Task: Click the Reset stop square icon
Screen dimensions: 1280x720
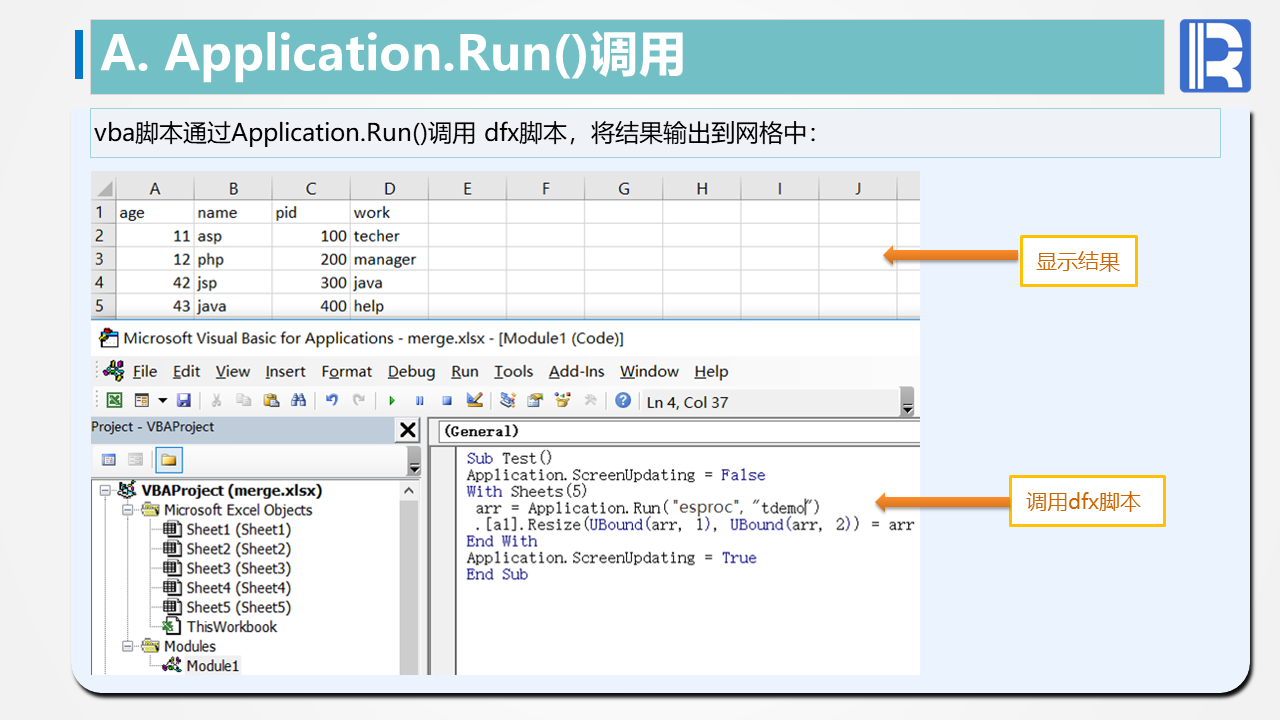Action: click(447, 401)
